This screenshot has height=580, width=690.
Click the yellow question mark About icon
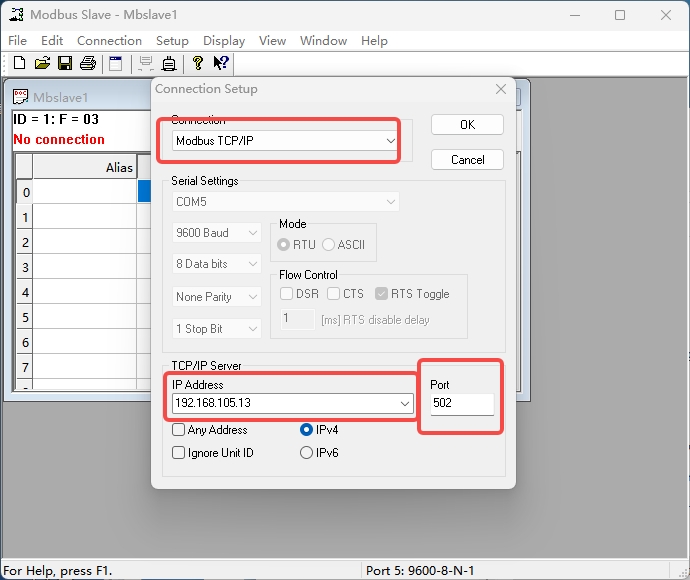pyautogui.click(x=198, y=64)
